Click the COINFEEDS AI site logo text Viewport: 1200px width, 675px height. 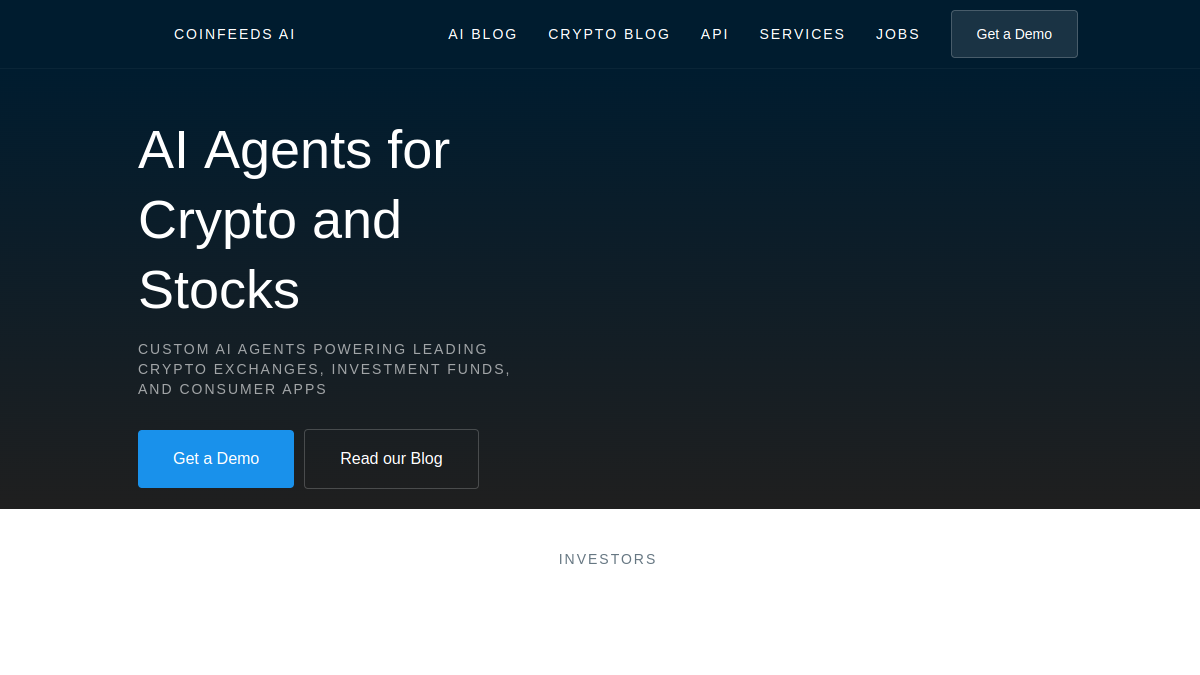(x=235, y=34)
